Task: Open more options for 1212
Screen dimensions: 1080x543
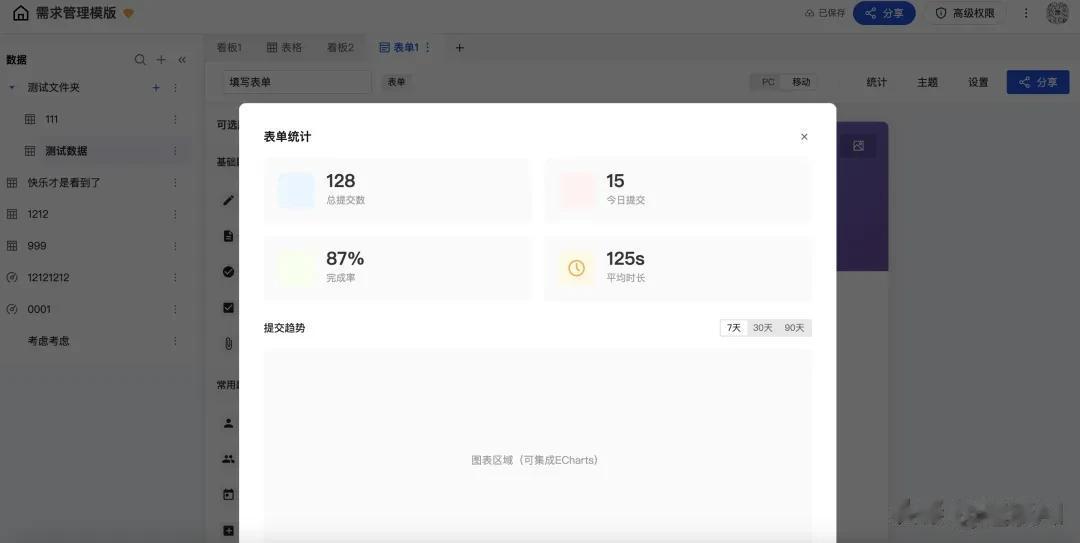Action: (x=175, y=214)
